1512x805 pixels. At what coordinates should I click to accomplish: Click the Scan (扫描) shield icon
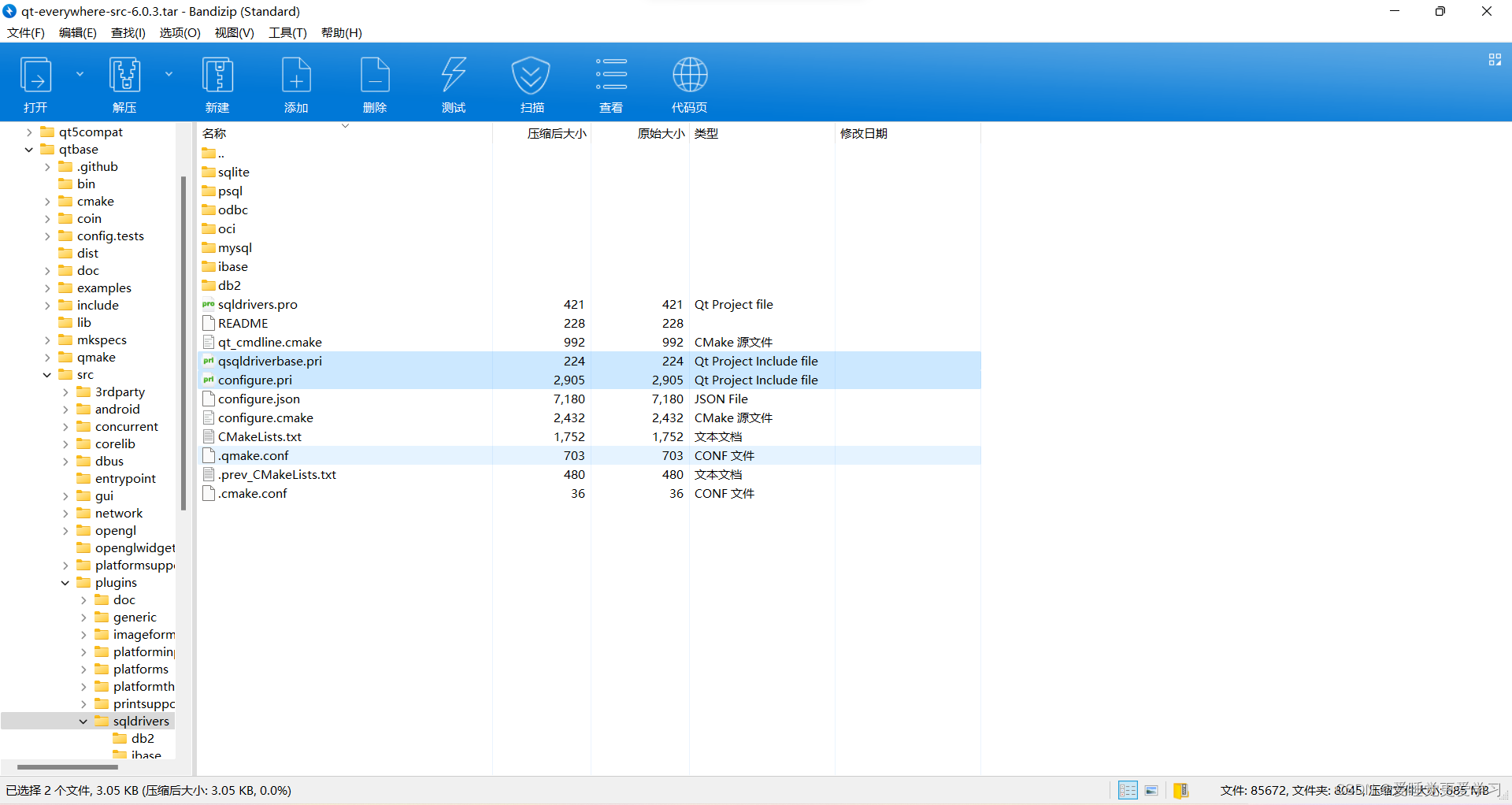pos(532,76)
